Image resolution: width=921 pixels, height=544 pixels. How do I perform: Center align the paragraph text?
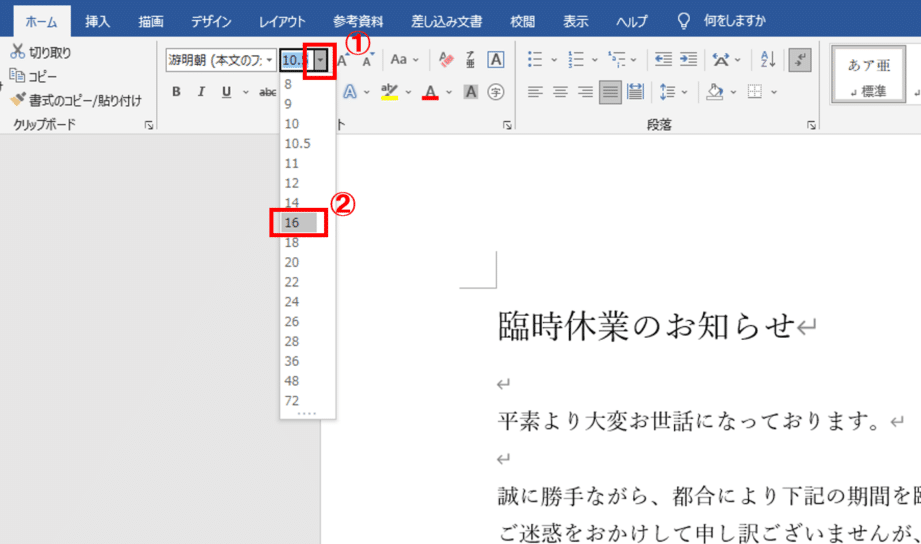(x=560, y=92)
